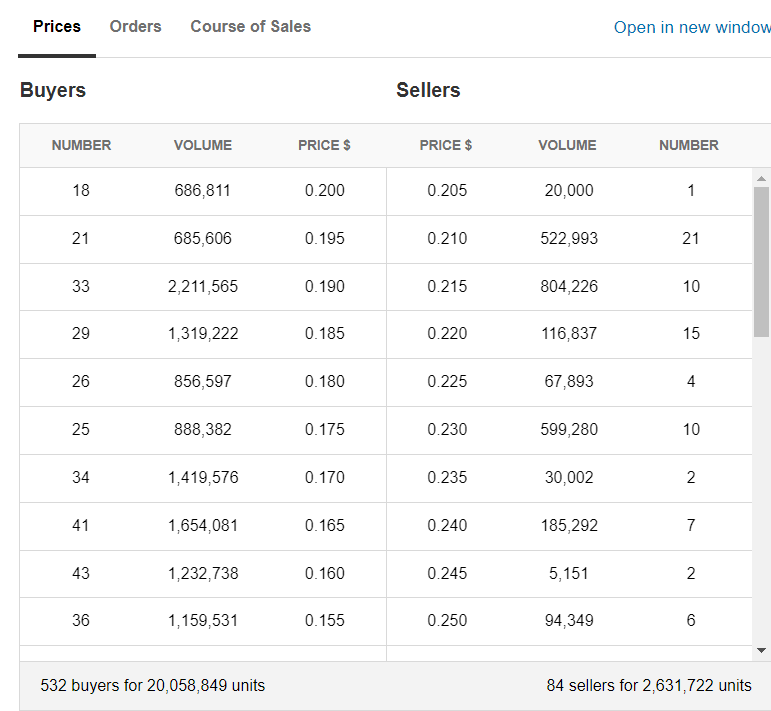This screenshot has height=711, width=771.
Task: Click the seller volume 804,226 cell
Action: tap(569, 286)
